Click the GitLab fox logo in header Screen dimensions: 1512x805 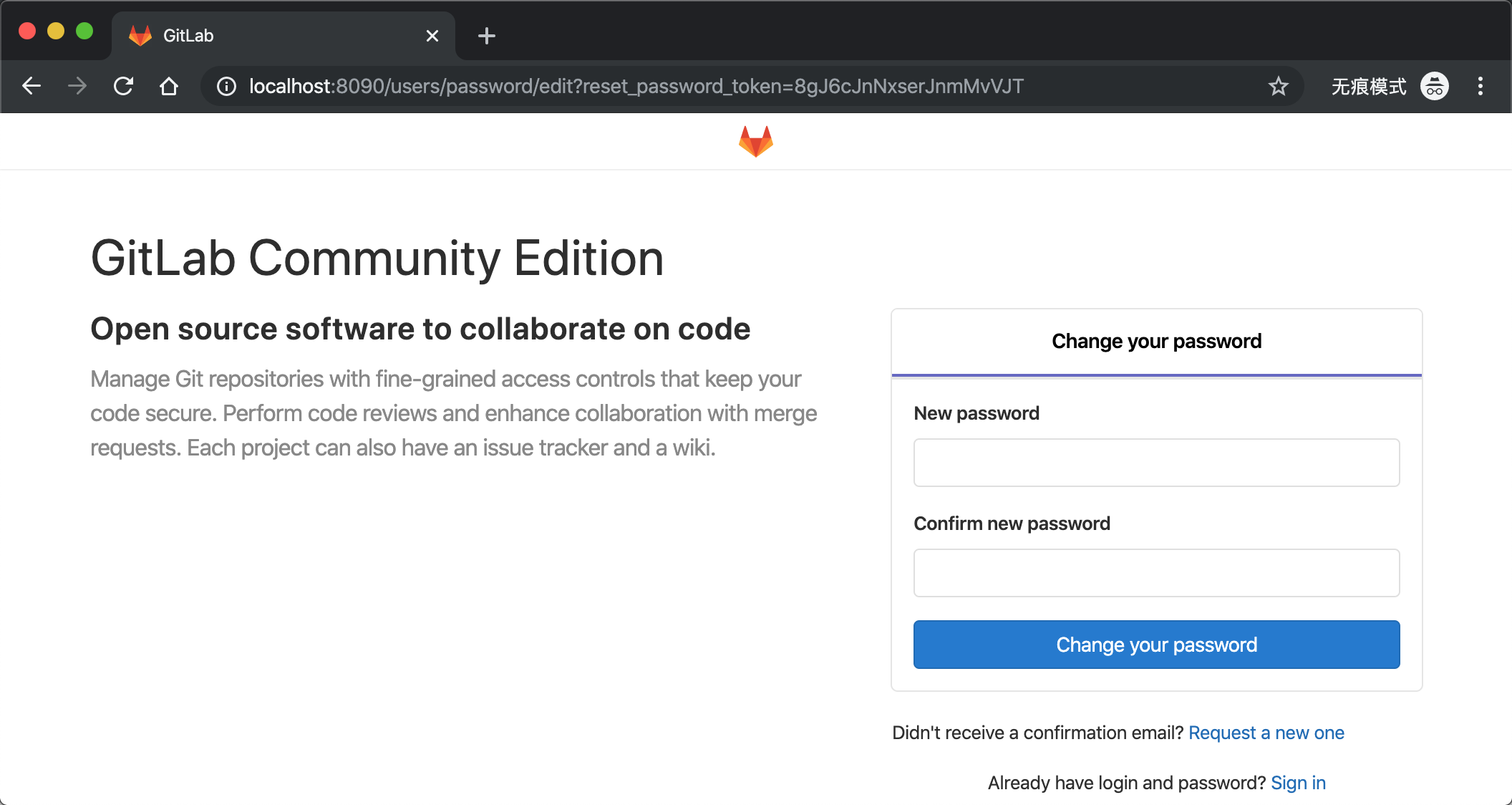point(756,141)
